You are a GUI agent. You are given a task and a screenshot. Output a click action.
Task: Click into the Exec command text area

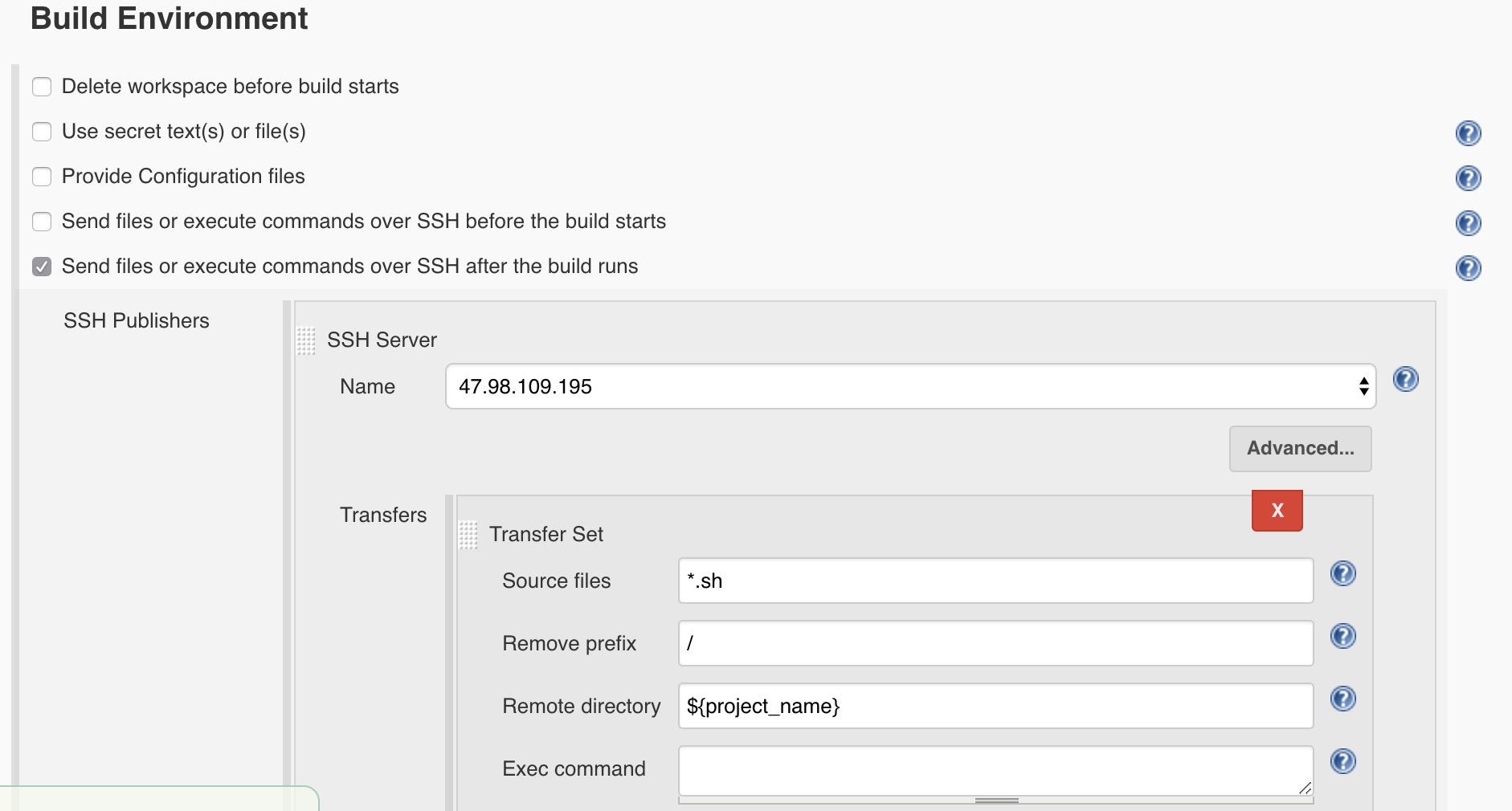[995, 771]
